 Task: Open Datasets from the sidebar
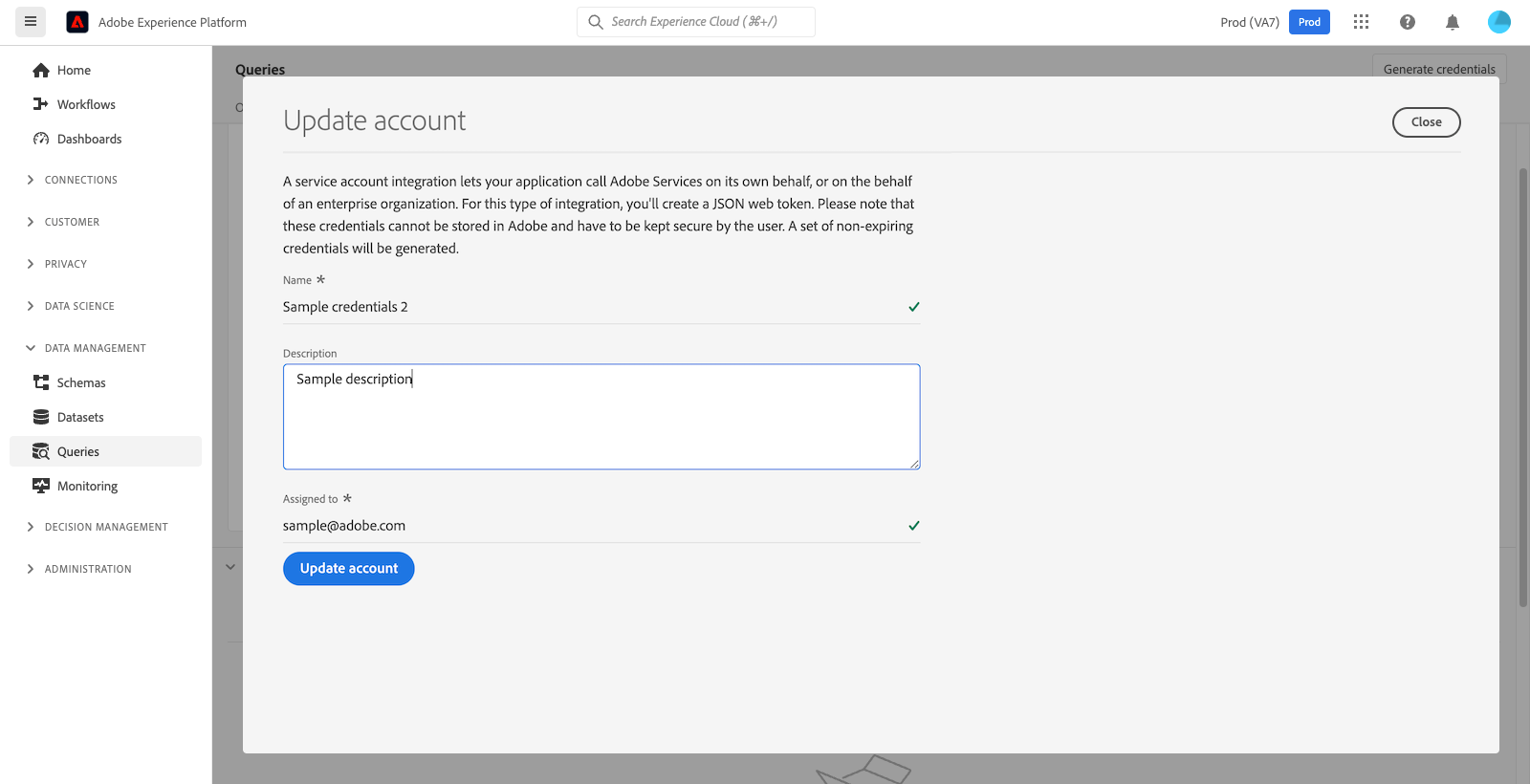pyautogui.click(x=80, y=417)
